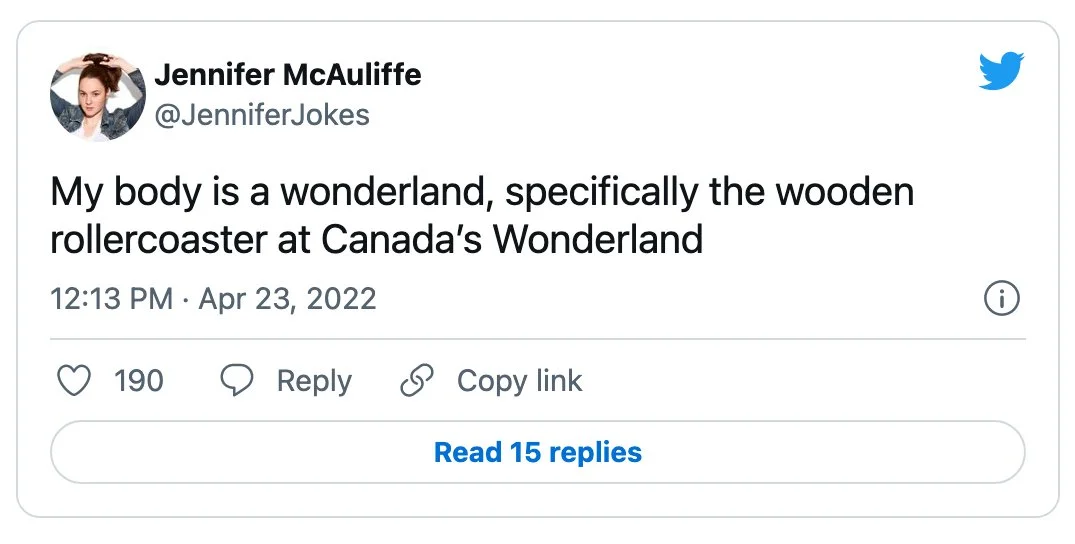The image size is (1075, 544).
Task: Click the tweet's first line of text
Action: click(482, 191)
